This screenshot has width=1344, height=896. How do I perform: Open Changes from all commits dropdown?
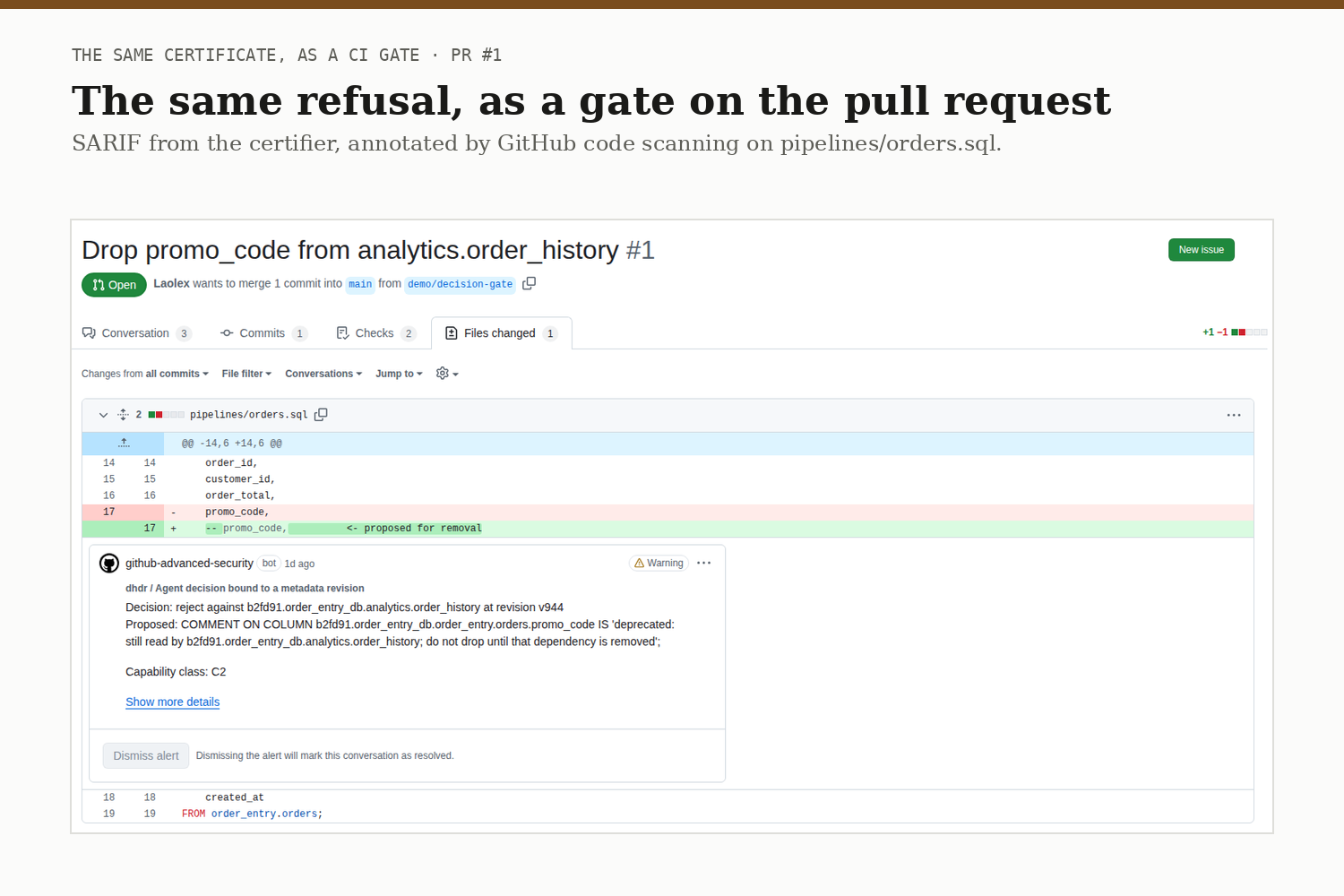coord(145,374)
